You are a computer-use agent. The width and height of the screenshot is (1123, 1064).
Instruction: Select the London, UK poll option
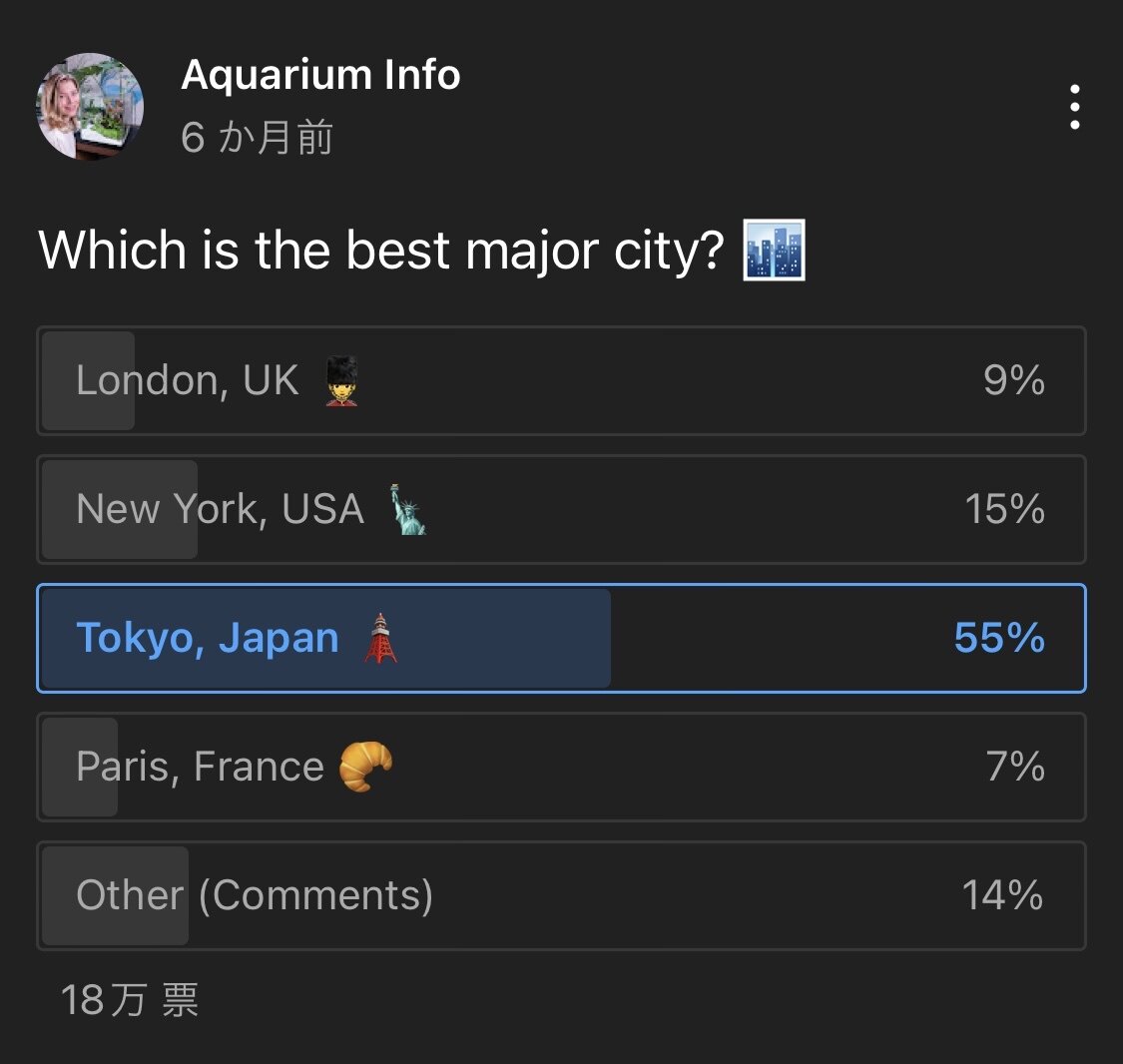561,380
